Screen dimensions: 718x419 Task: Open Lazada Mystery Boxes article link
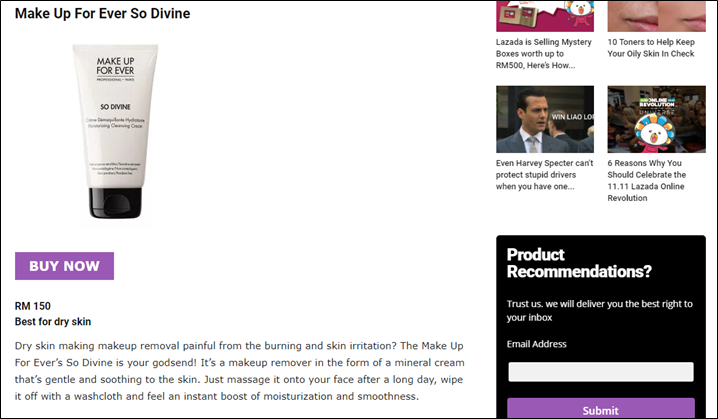544,54
